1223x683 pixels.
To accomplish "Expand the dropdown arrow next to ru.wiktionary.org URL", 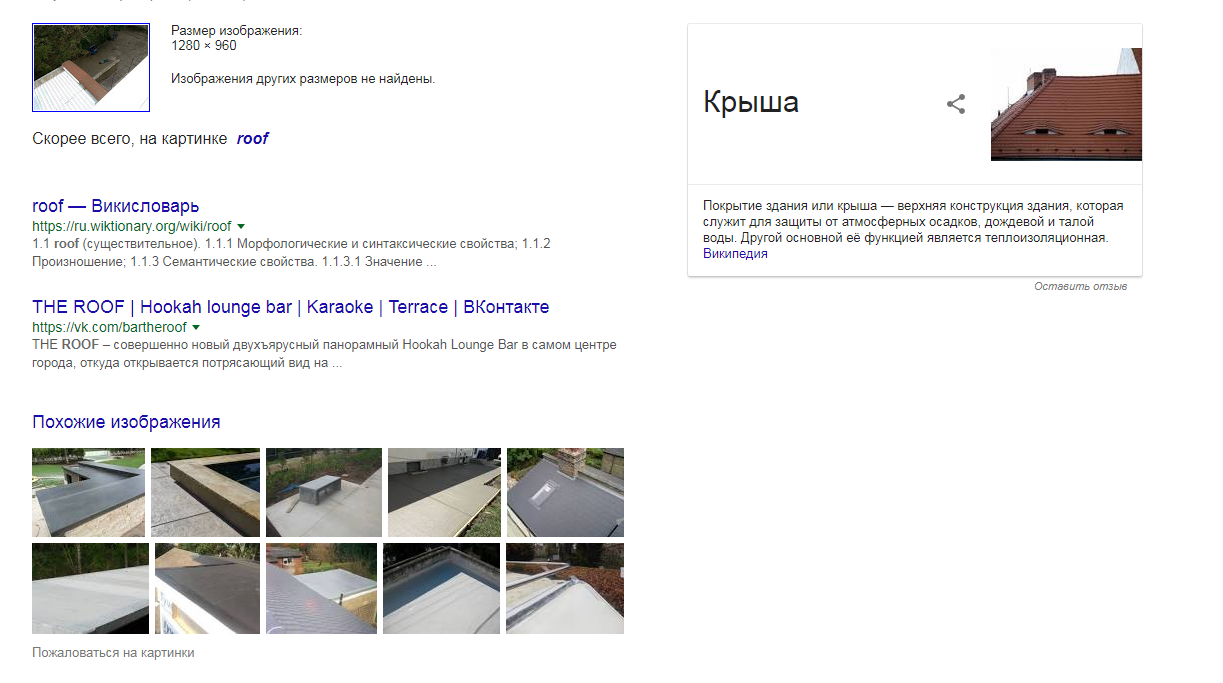I will pos(241,227).
